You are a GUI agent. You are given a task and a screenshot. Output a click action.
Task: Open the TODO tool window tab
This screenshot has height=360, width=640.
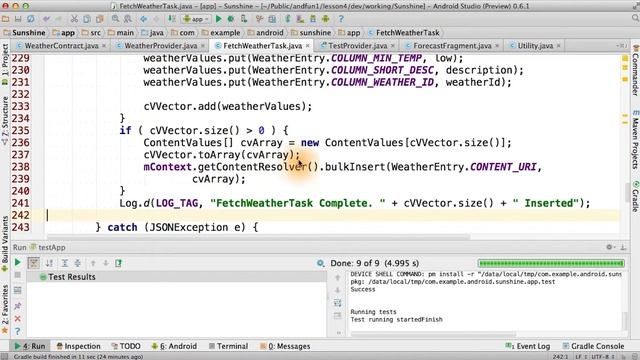pyautogui.click(x=126, y=346)
